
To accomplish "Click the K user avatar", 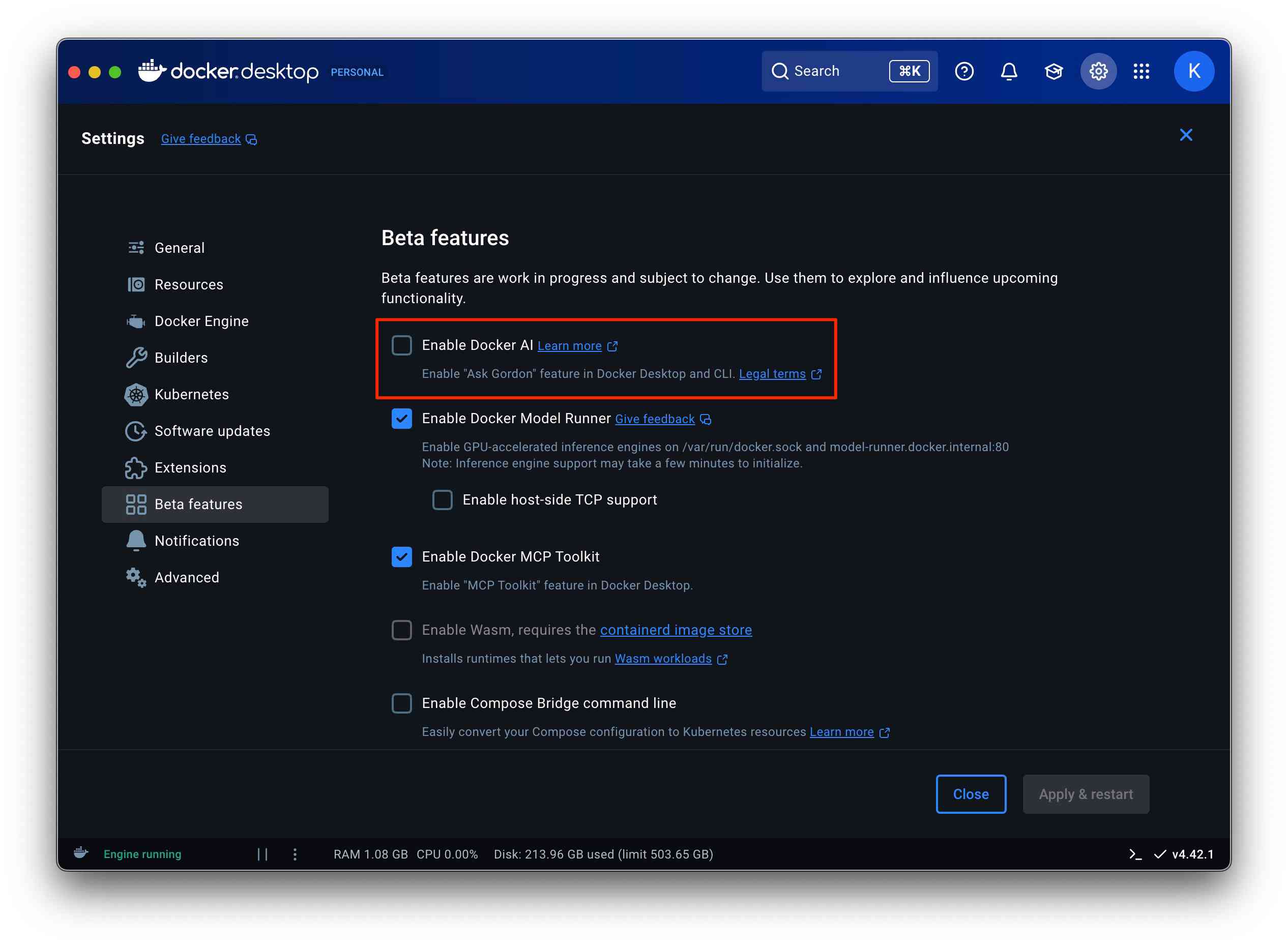I will coord(1193,71).
